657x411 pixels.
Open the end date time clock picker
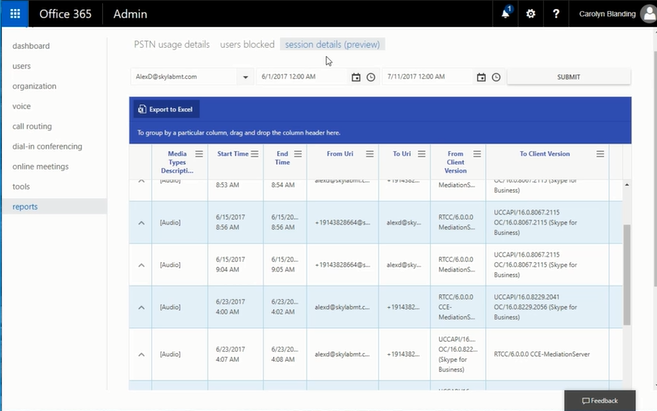(x=496, y=77)
